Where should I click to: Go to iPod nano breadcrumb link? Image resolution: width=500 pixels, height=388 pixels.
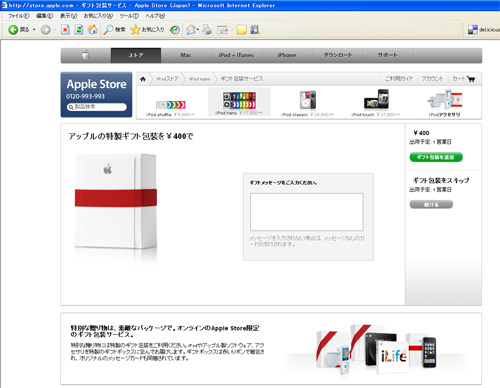200,79
